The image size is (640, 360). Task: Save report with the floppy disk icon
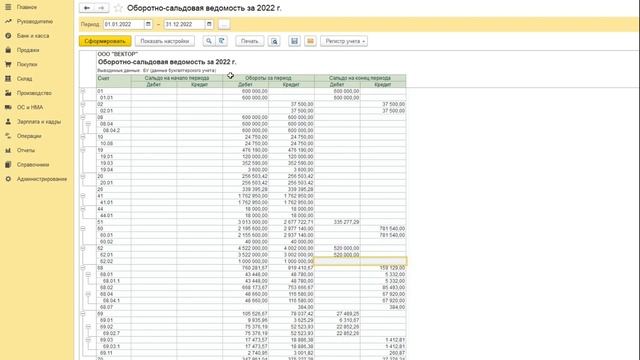click(294, 41)
